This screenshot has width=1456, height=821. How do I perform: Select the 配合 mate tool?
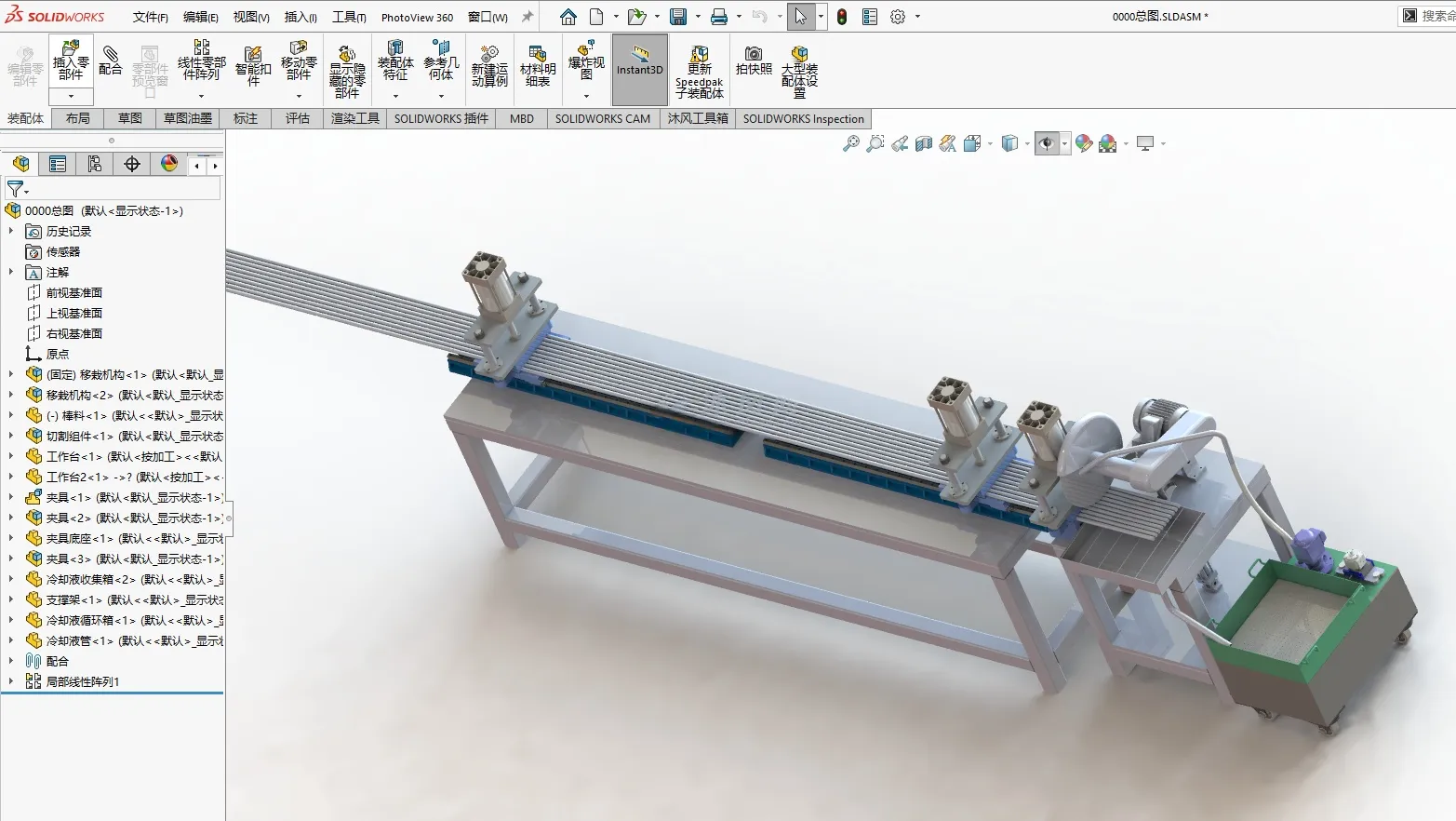point(110,60)
